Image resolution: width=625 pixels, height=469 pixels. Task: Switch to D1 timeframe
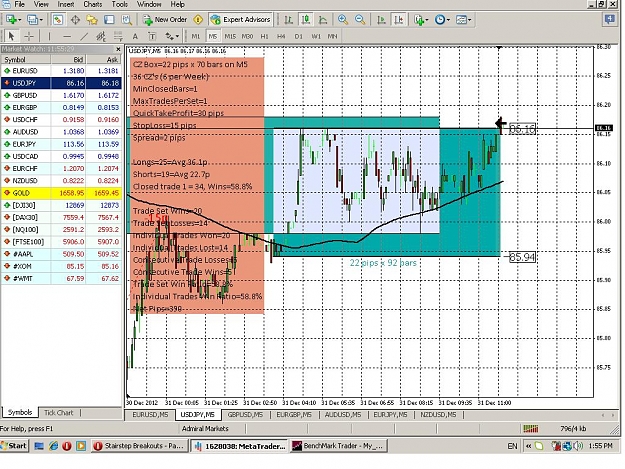point(299,36)
